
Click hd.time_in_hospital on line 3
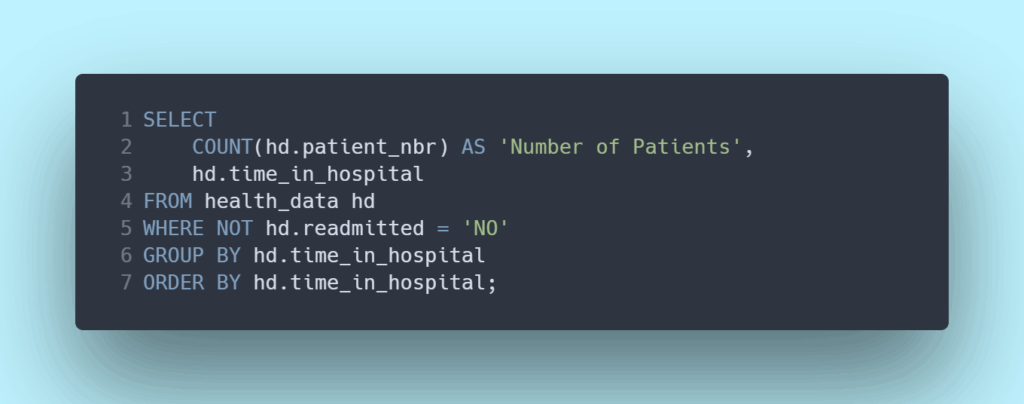tap(308, 174)
